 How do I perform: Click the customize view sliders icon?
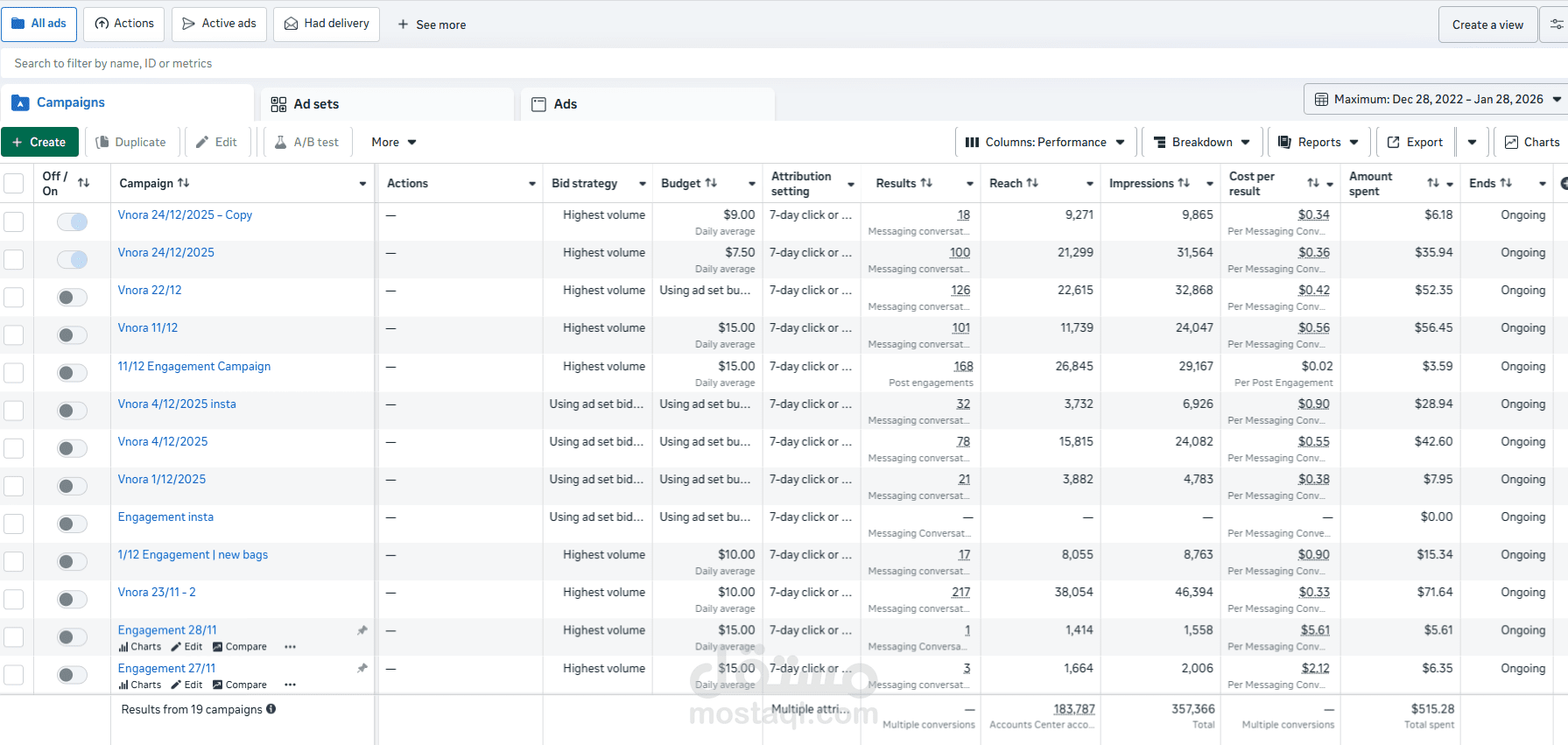1557,25
